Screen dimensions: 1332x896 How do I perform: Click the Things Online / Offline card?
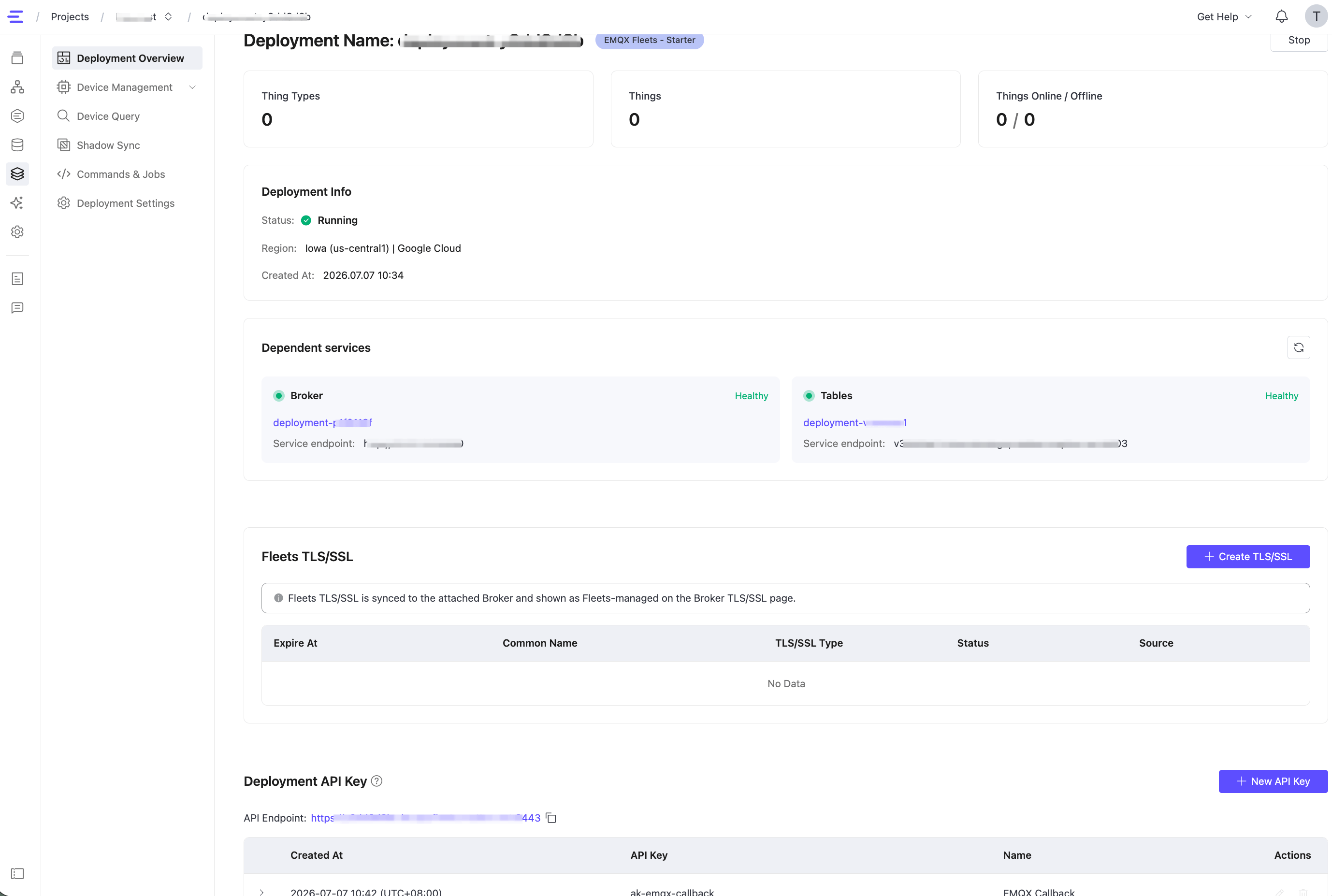click(x=1153, y=109)
